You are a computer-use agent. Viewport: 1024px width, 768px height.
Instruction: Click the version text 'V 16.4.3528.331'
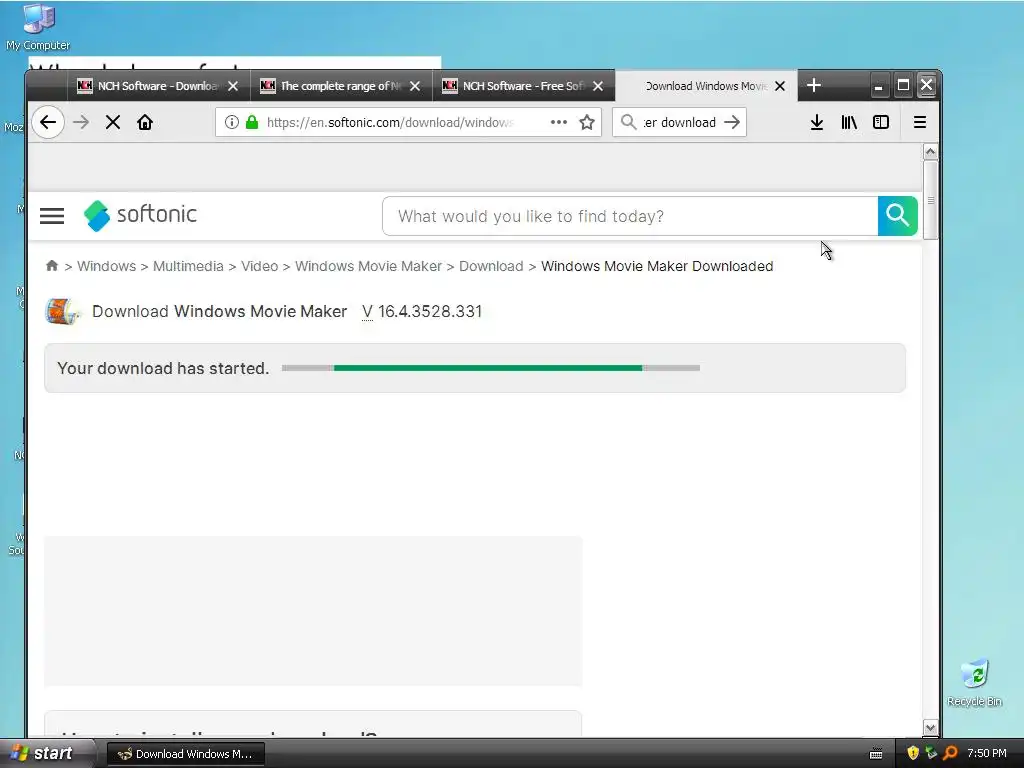(x=422, y=312)
